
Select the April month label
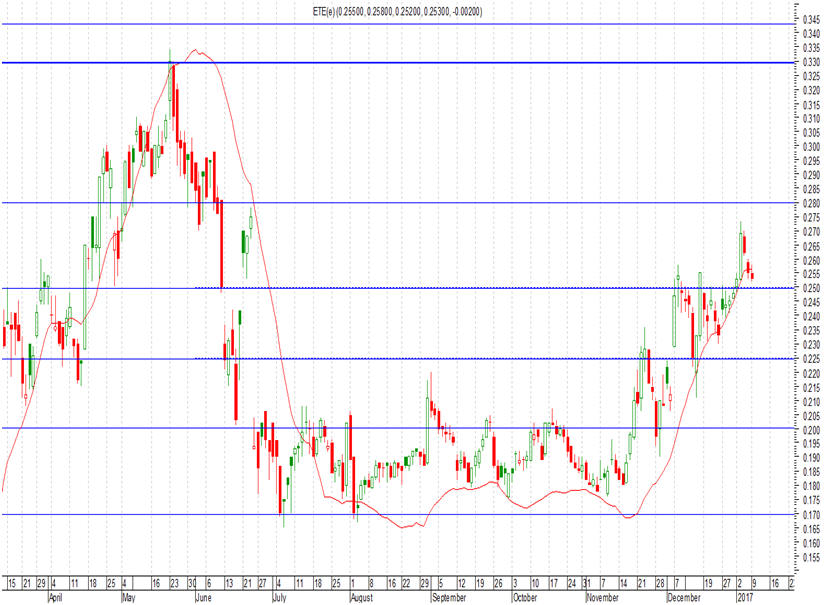tap(55, 598)
